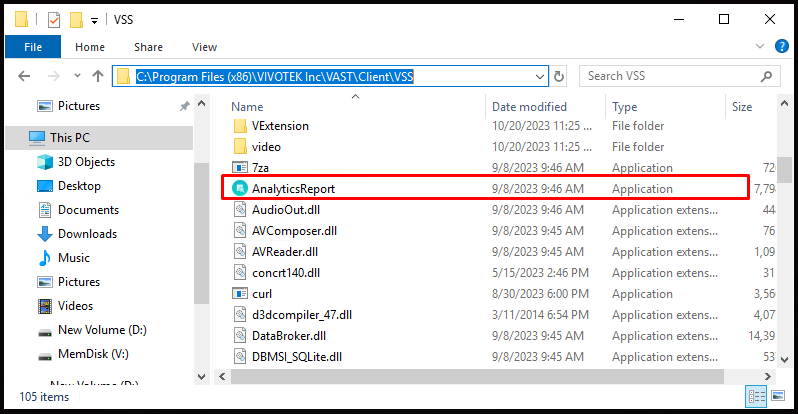Click into the Search VSS field
798x414 pixels.
[x=671, y=76]
